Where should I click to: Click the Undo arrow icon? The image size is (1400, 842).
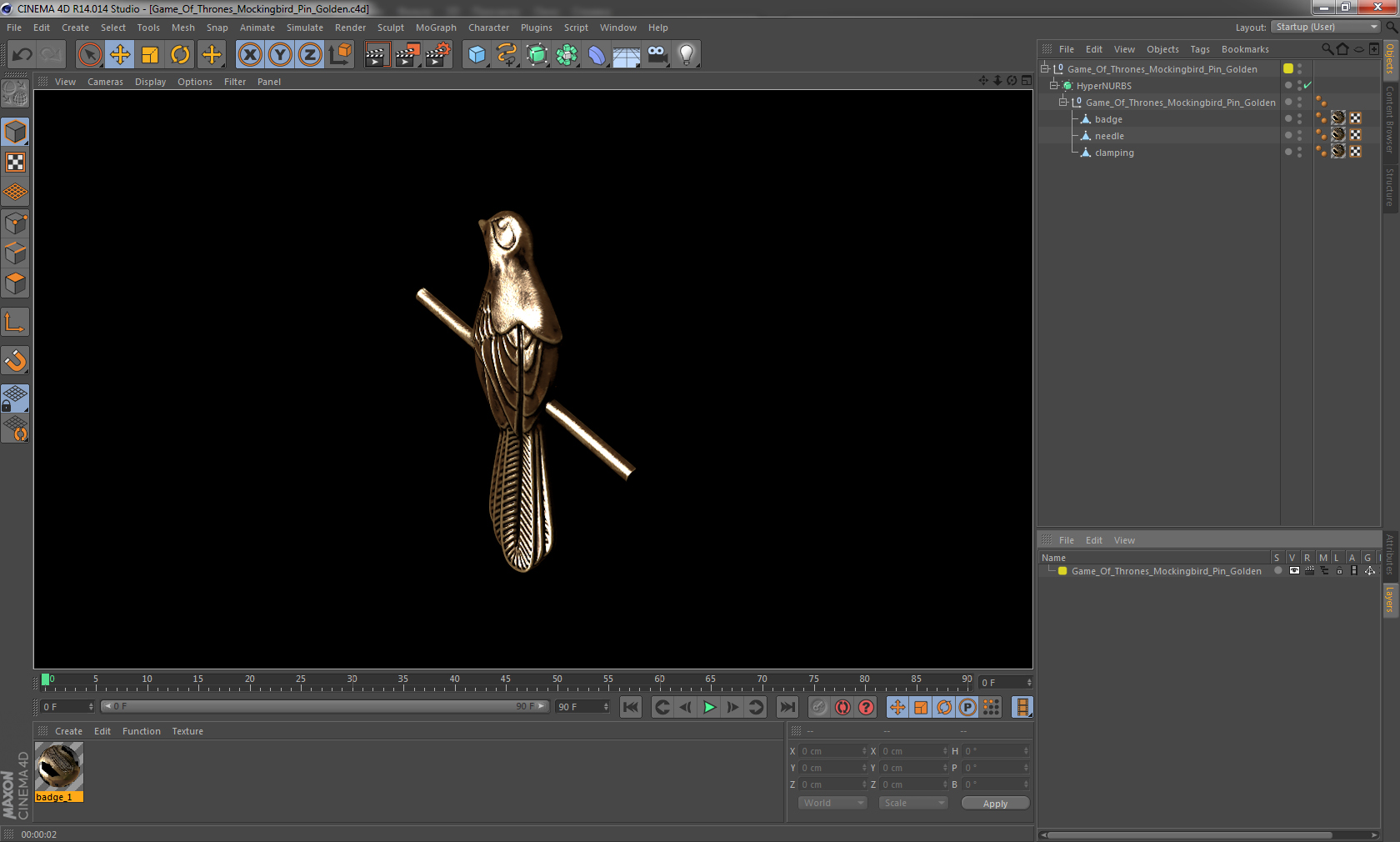coord(22,55)
